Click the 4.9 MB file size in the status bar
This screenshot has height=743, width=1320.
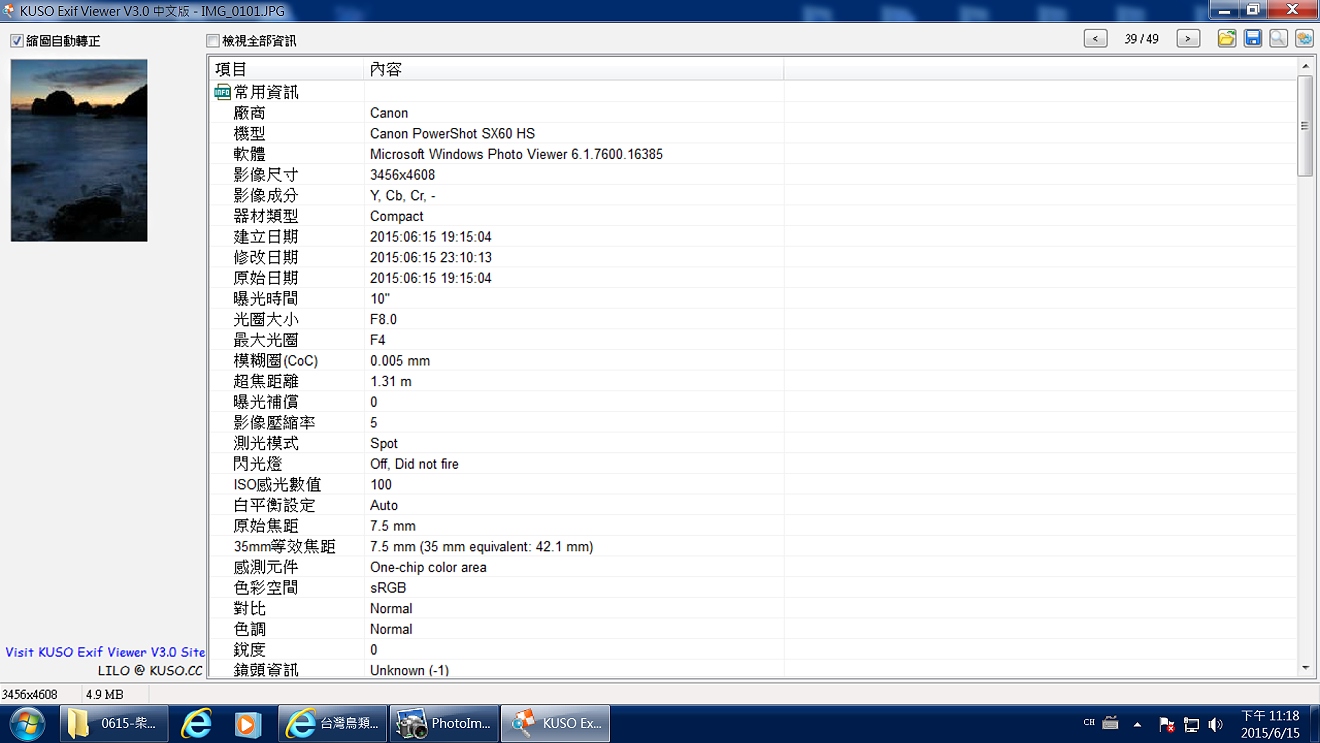pos(104,694)
